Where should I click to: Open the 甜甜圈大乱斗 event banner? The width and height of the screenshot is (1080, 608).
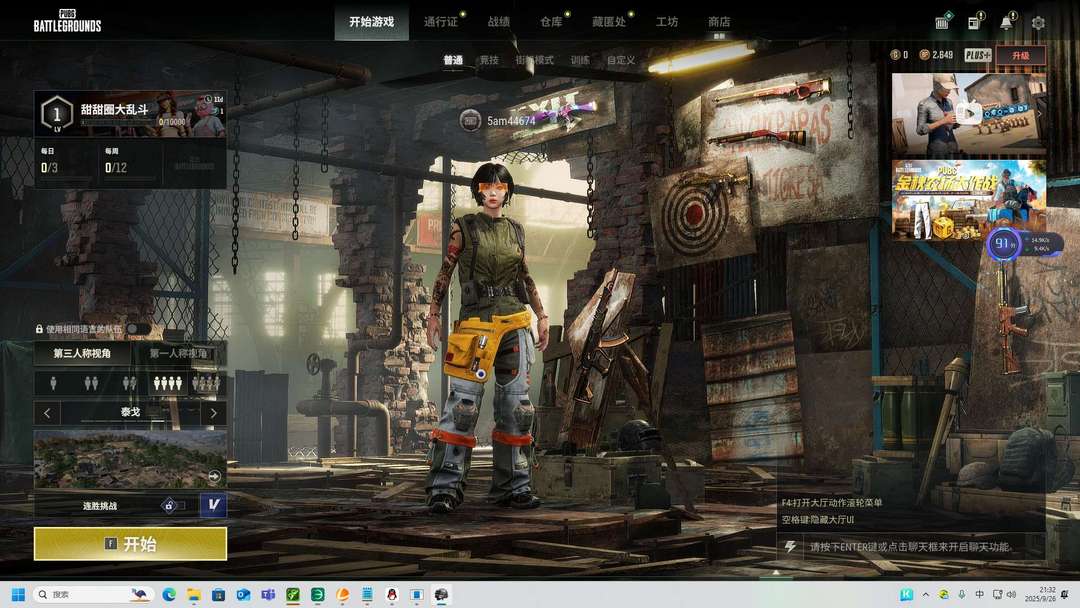130,114
